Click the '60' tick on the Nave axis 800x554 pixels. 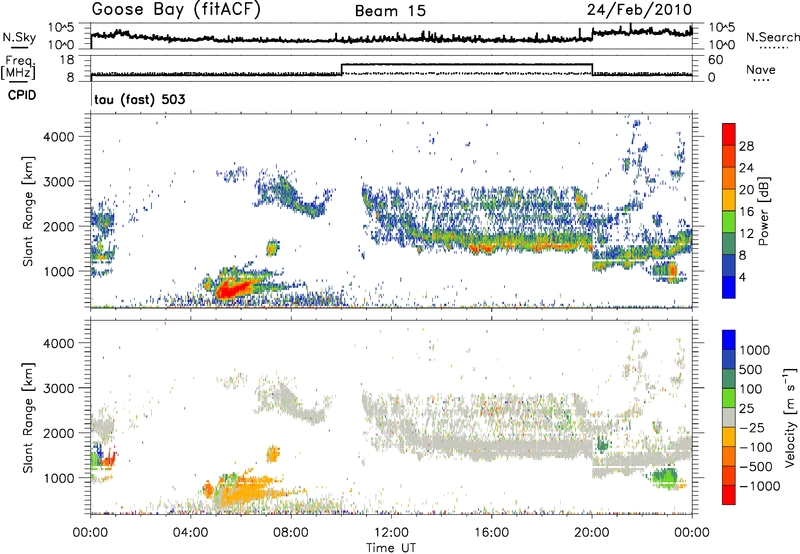[x=715, y=60]
